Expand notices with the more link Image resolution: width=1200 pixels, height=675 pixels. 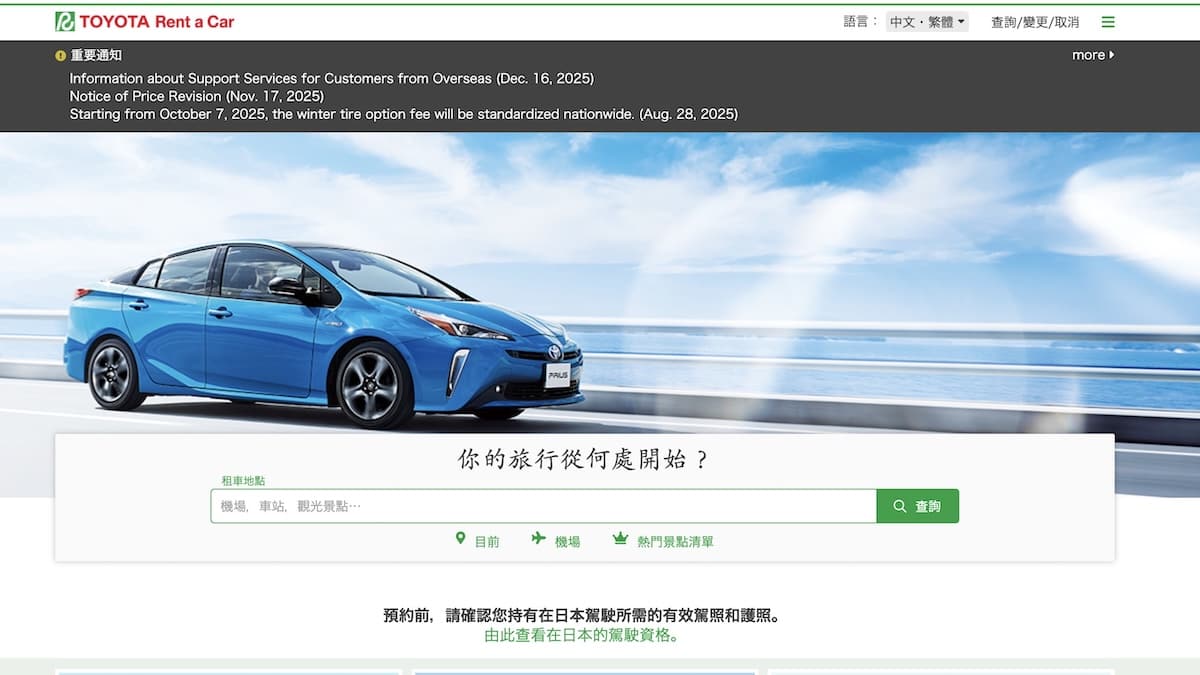tap(1093, 55)
